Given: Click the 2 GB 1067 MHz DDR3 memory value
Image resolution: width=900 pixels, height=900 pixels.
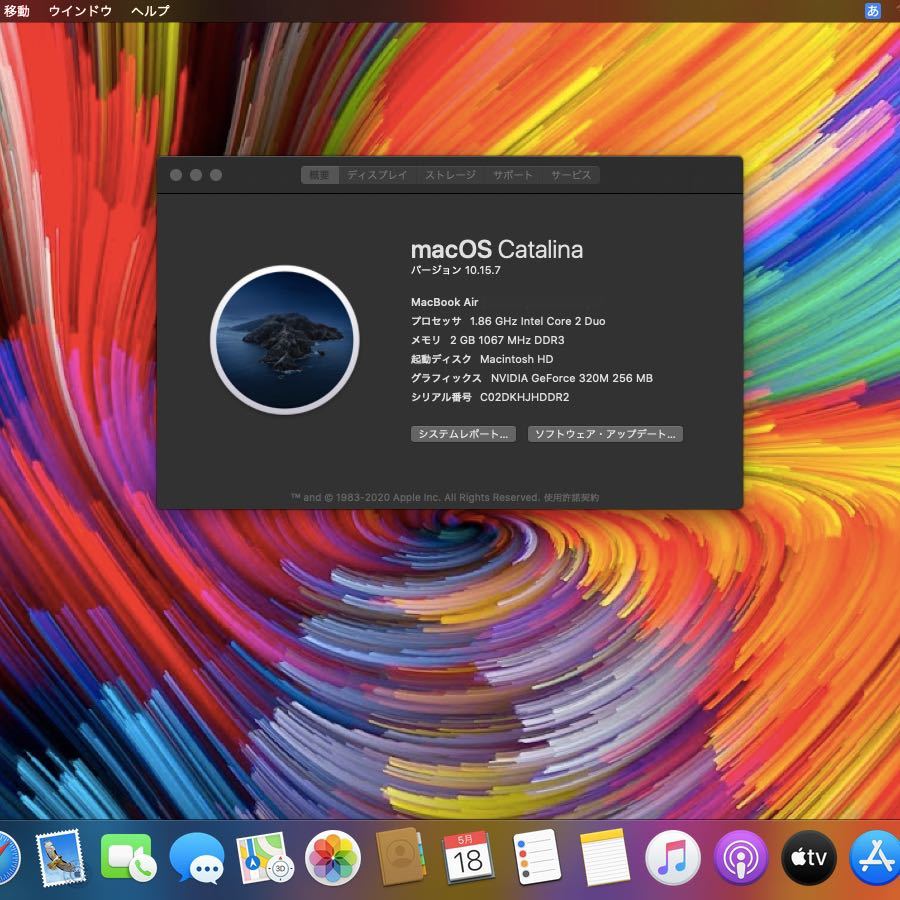Looking at the screenshot, I should 507,340.
